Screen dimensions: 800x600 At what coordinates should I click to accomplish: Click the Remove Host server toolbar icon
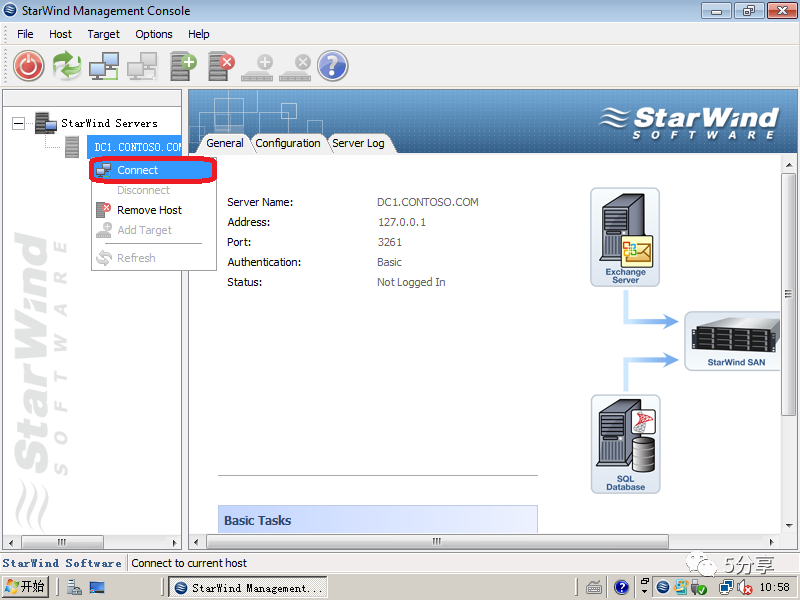[x=221, y=66]
